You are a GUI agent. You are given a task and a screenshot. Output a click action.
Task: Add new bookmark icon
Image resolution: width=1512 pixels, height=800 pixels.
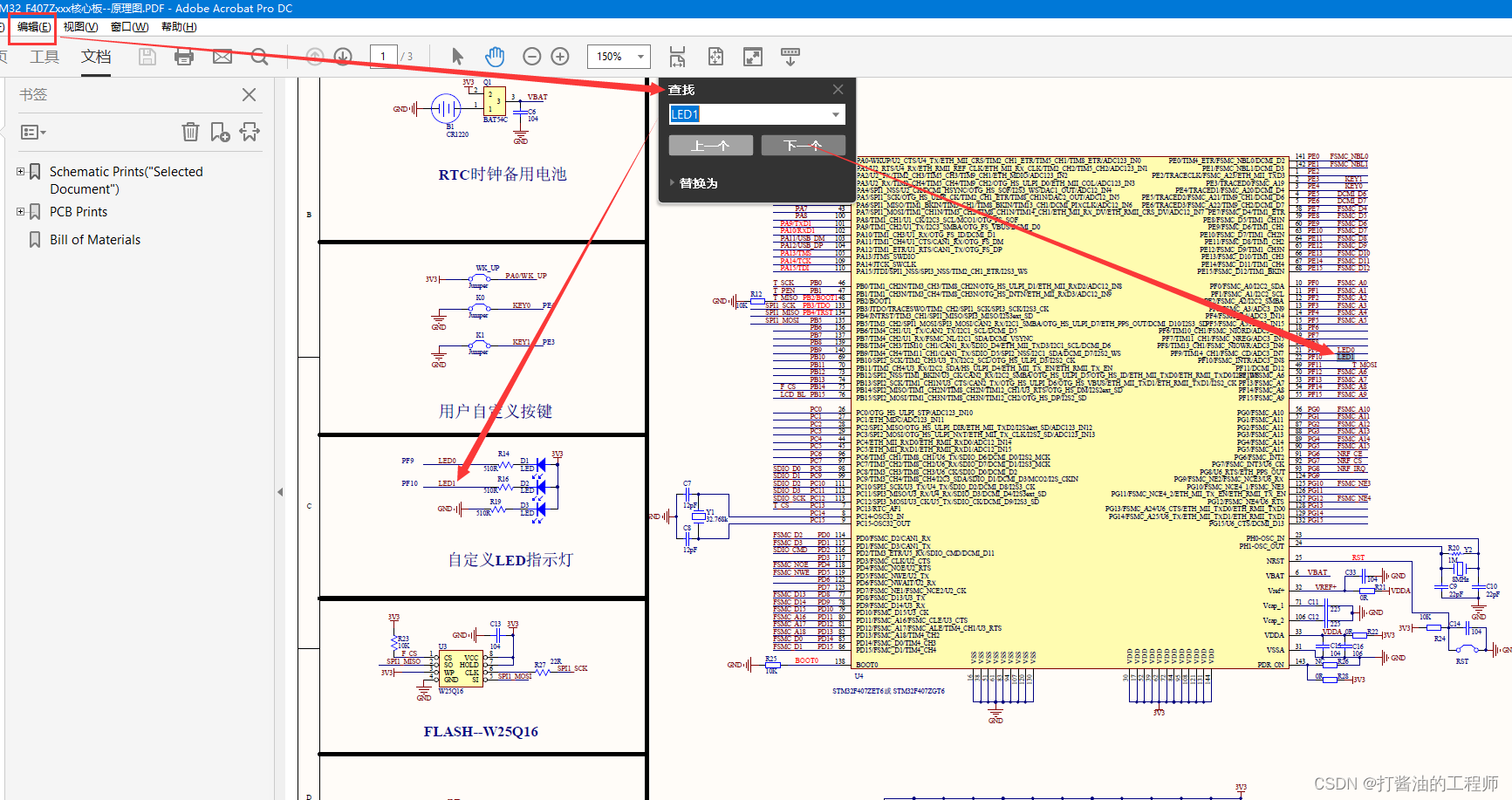tap(220, 132)
